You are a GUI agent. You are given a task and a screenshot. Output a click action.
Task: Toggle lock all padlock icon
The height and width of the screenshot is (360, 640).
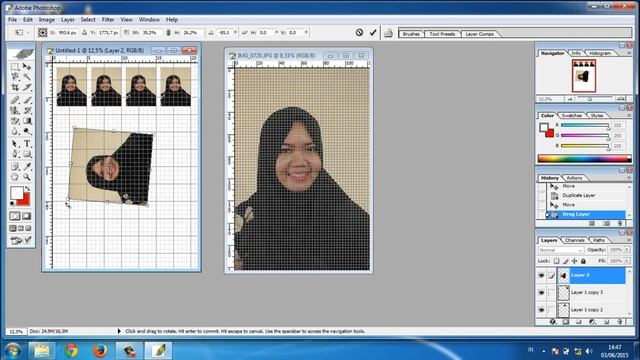583,261
